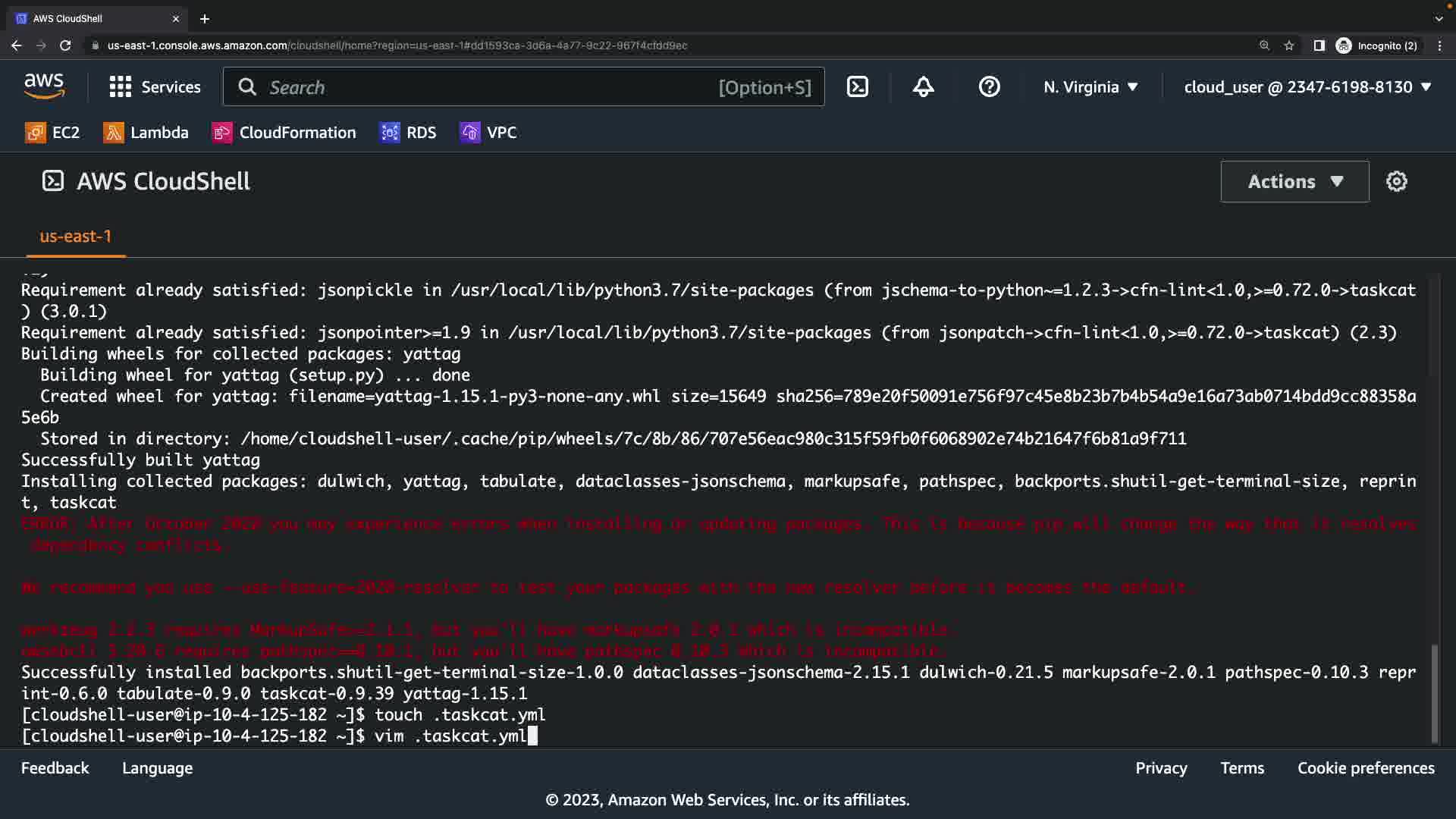Open Cookie preferences in the footer
1456x819 pixels.
click(1366, 768)
